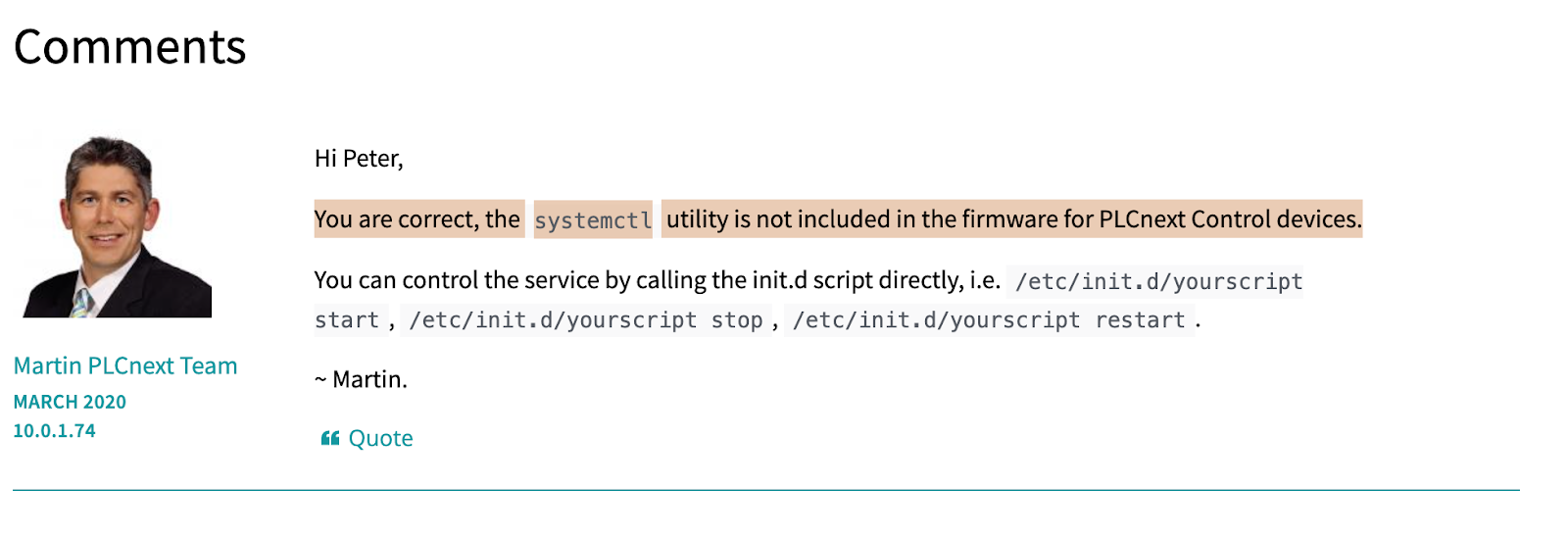Viewport: 1568px width, 535px height.
Task: Click the 10.0.1.74 IP address text
Action: click(54, 430)
